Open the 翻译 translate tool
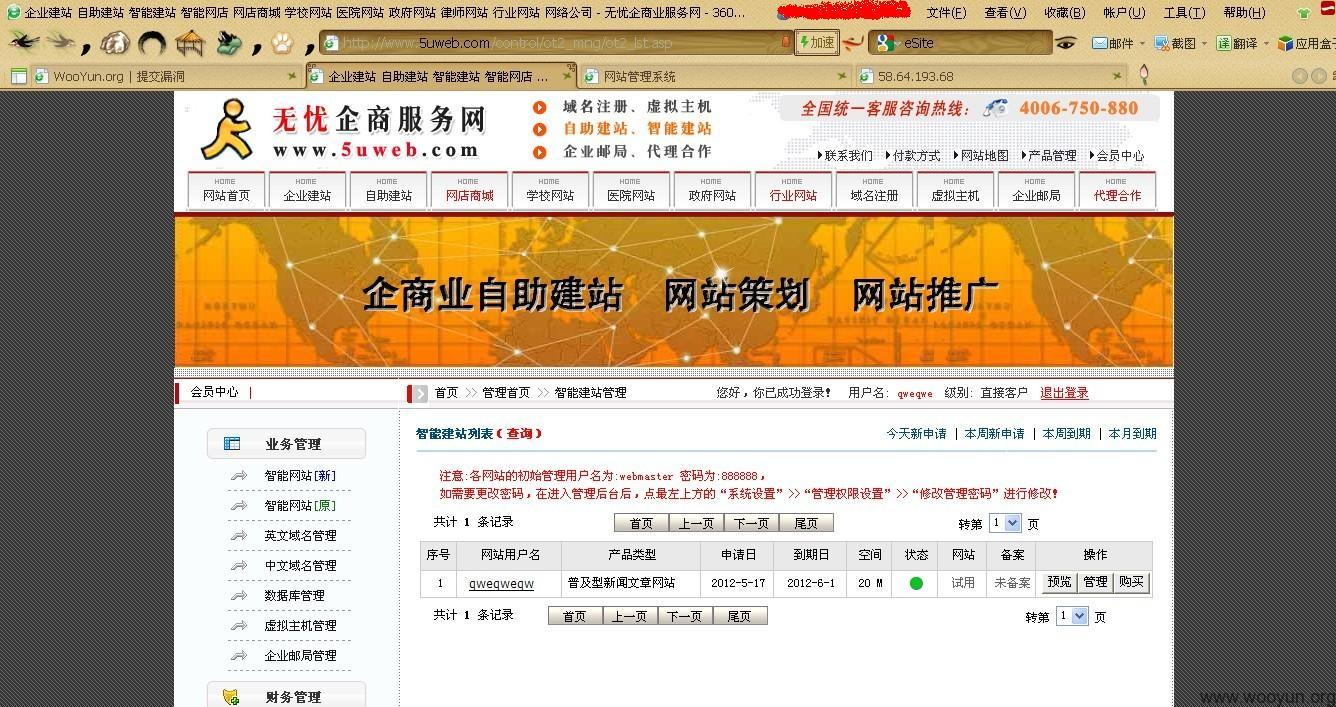 (x=1237, y=43)
